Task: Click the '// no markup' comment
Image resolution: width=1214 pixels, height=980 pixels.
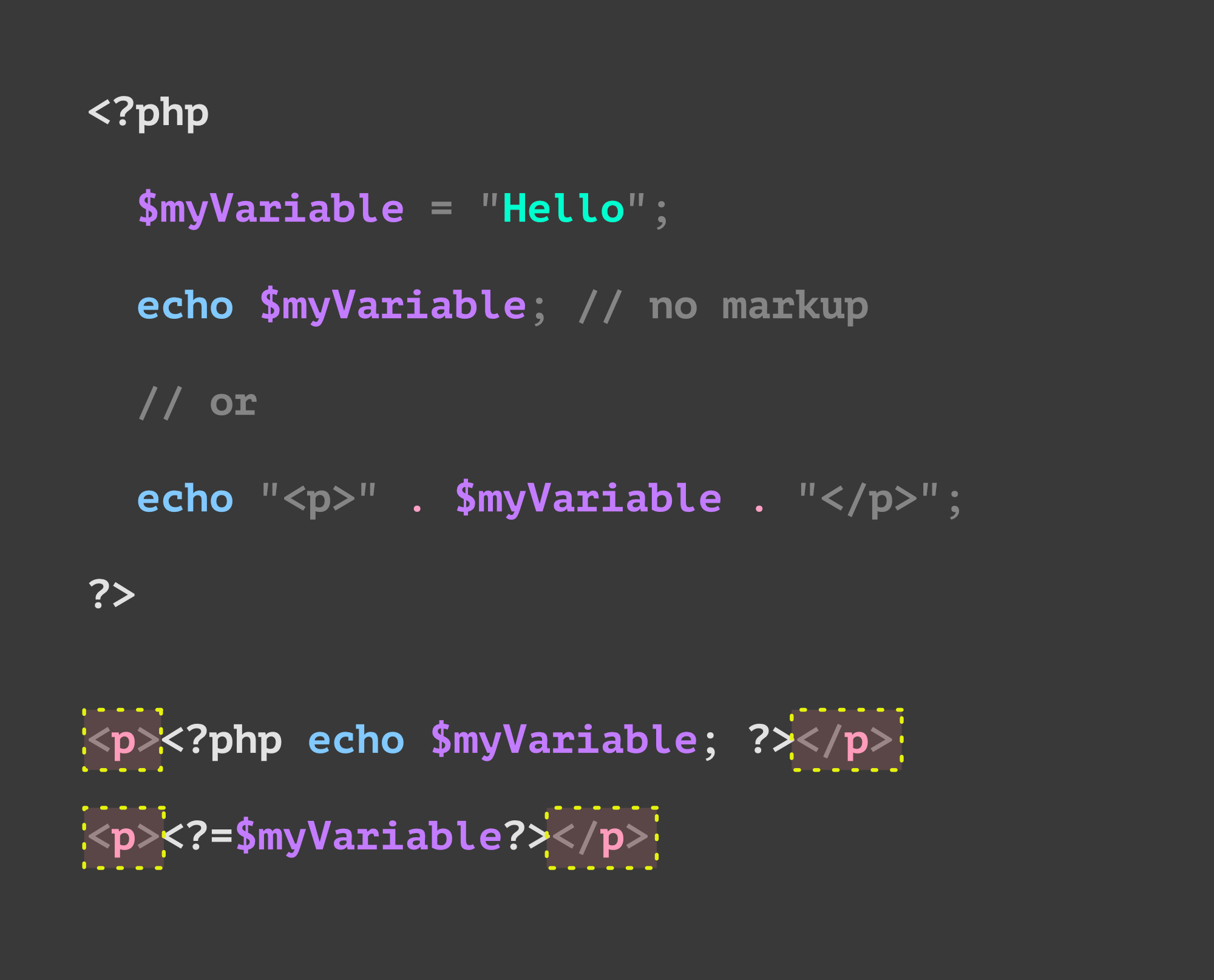Action: point(722,306)
